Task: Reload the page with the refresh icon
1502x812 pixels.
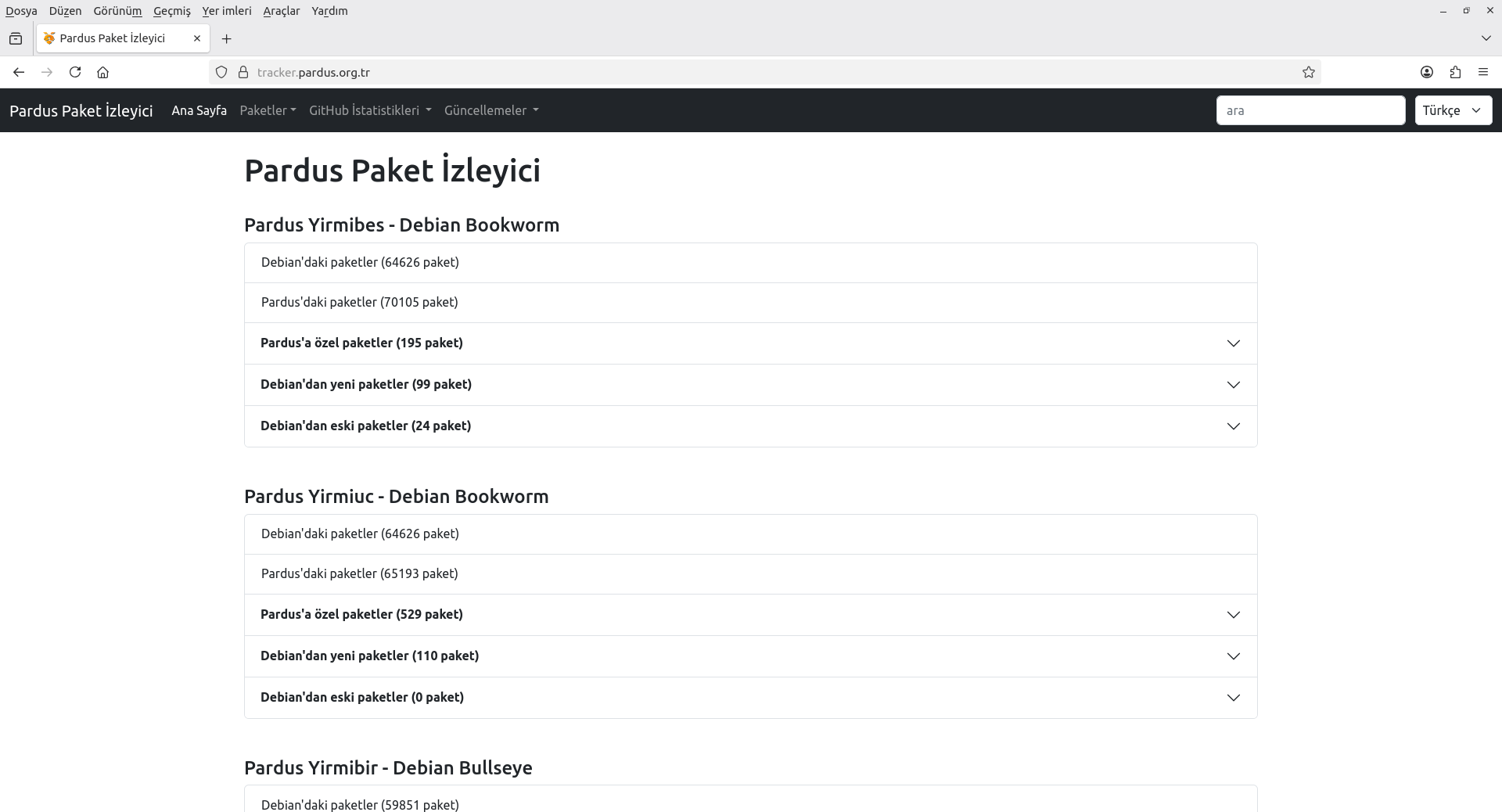Action: (75, 72)
